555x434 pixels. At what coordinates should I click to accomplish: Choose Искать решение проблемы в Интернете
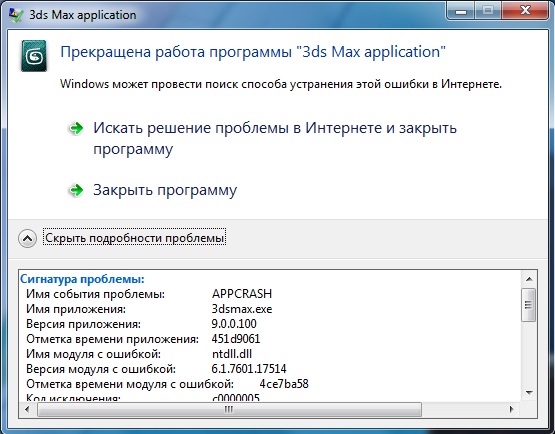point(275,138)
